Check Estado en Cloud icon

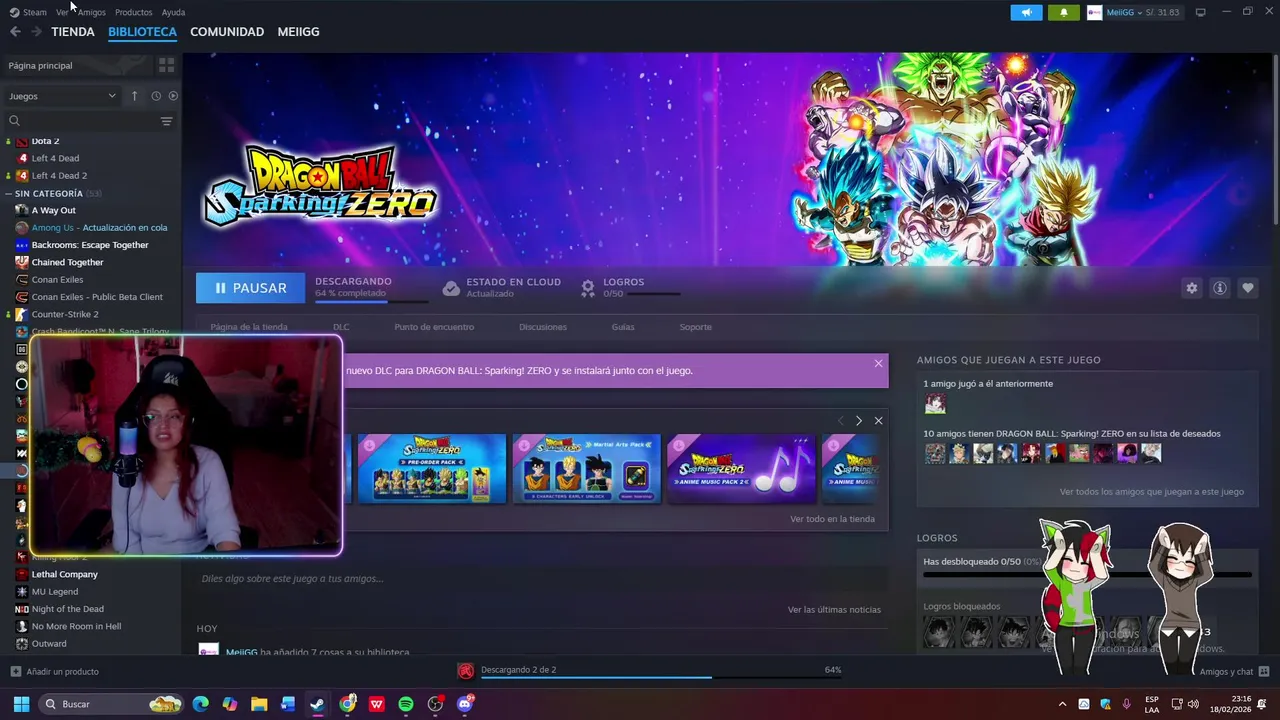coord(451,288)
